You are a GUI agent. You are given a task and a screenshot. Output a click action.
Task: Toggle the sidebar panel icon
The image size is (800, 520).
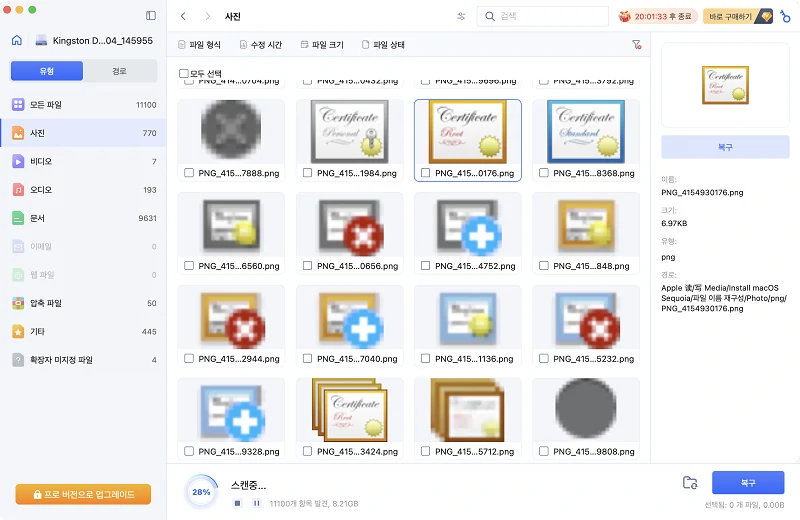[151, 16]
